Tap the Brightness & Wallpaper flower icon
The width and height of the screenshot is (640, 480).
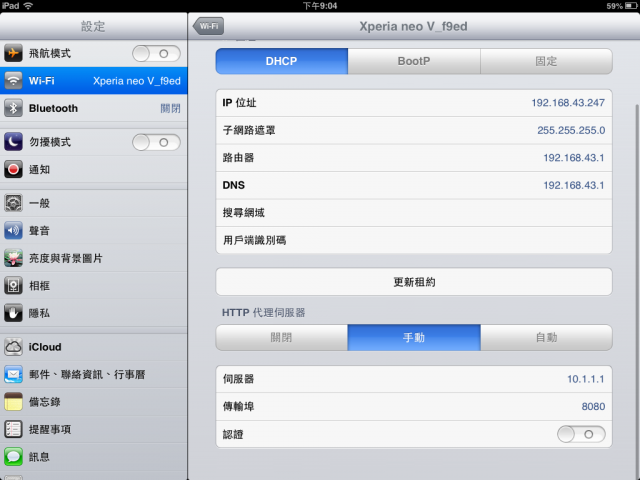pos(13,258)
